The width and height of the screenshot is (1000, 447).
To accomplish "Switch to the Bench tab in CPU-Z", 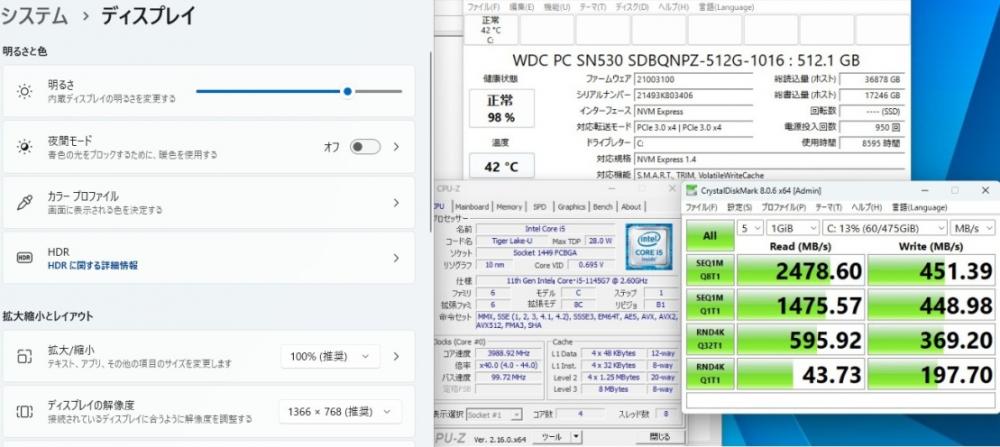I will tap(603, 207).
